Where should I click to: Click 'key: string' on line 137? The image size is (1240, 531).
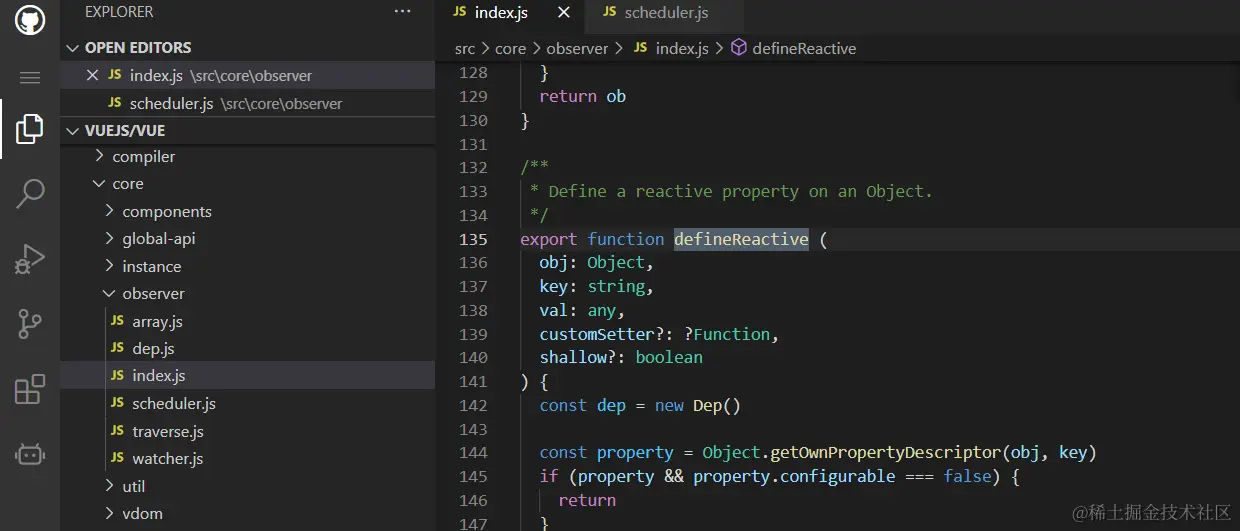(592, 286)
